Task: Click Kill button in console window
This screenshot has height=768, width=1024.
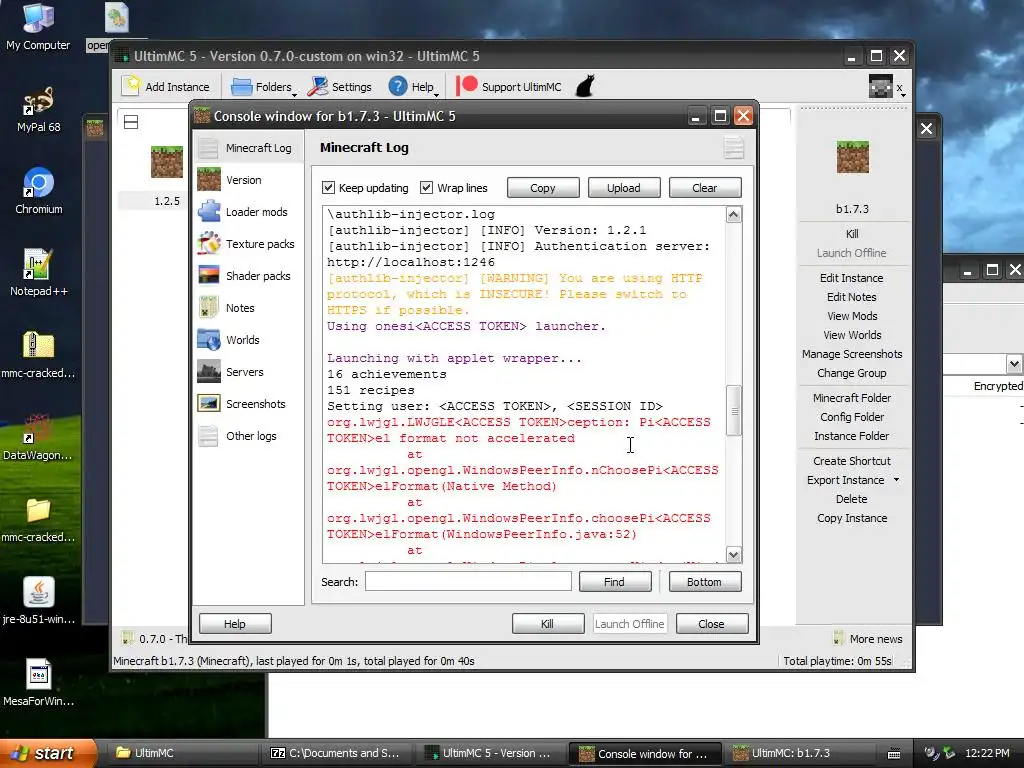Action: (x=547, y=624)
